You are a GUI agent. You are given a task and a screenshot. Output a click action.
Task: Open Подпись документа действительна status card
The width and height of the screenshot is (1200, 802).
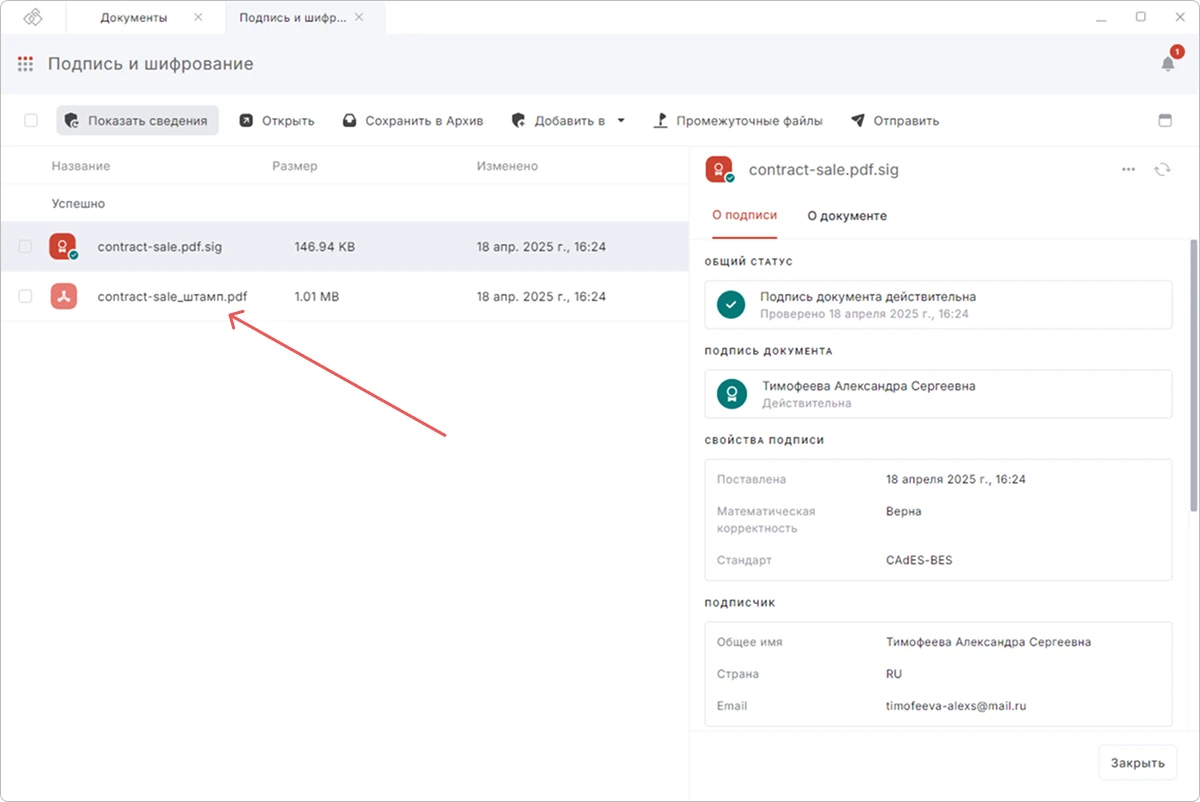point(938,304)
